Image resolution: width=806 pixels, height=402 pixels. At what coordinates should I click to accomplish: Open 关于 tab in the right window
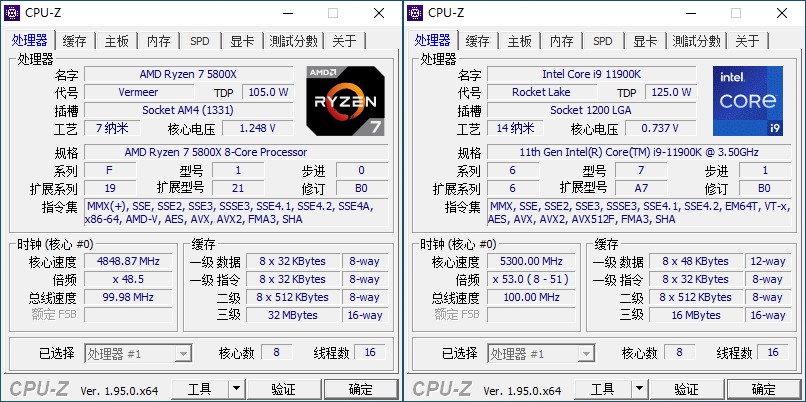747,41
